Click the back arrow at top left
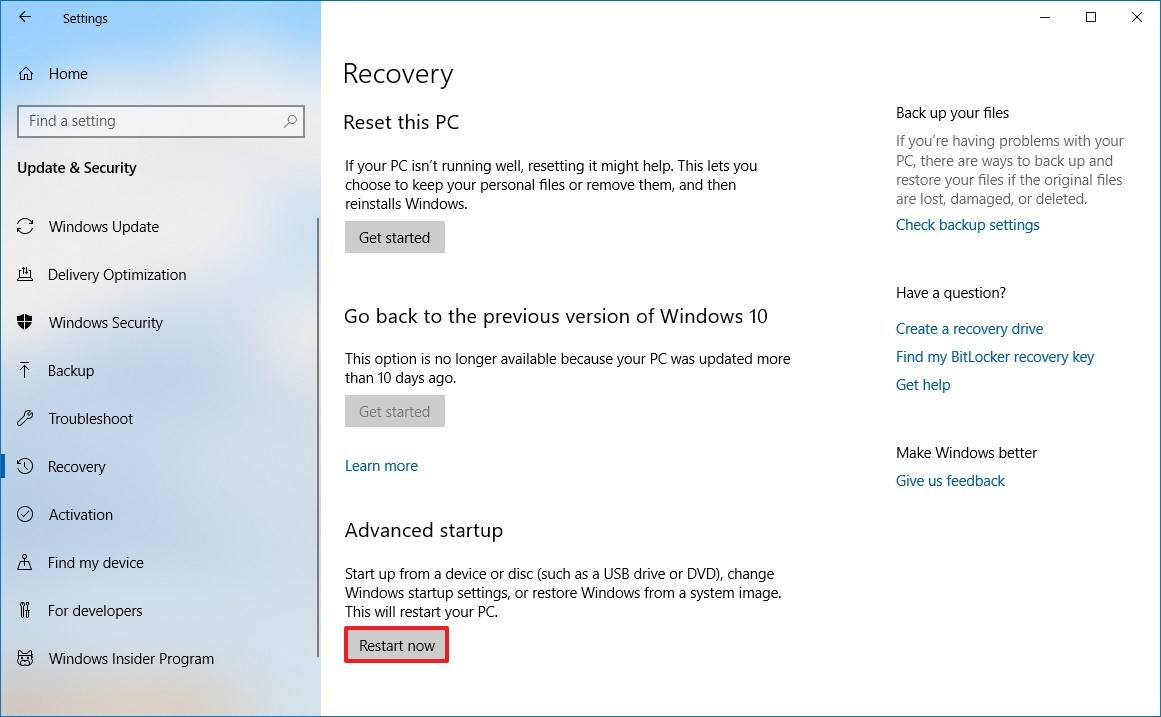The height and width of the screenshot is (717, 1161). (23, 17)
